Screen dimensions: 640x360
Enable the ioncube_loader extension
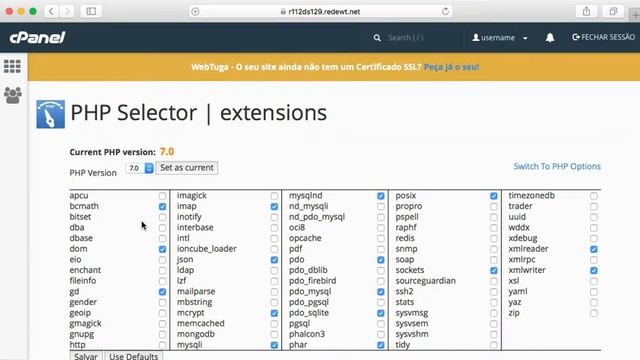pos(274,249)
